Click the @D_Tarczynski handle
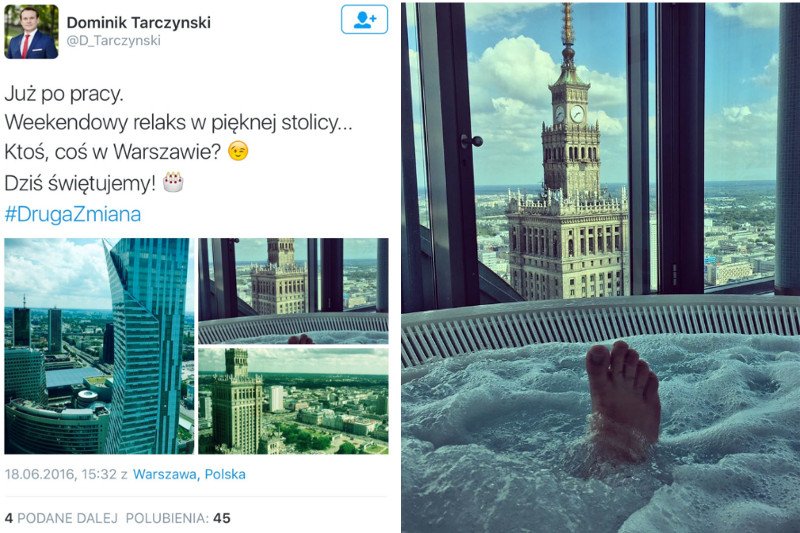 click(x=114, y=41)
